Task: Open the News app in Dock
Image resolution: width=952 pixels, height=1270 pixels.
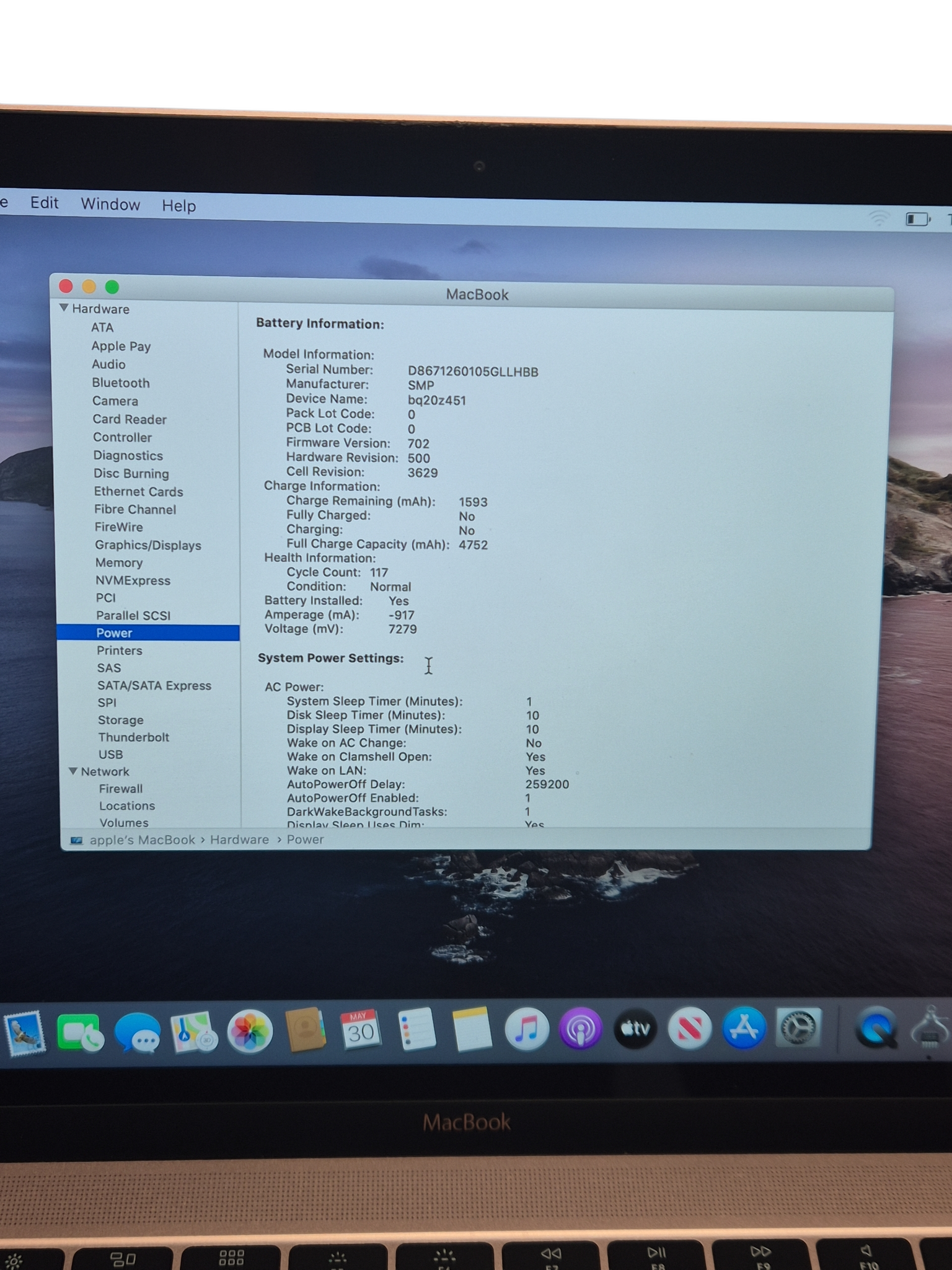Action: pos(689,1029)
